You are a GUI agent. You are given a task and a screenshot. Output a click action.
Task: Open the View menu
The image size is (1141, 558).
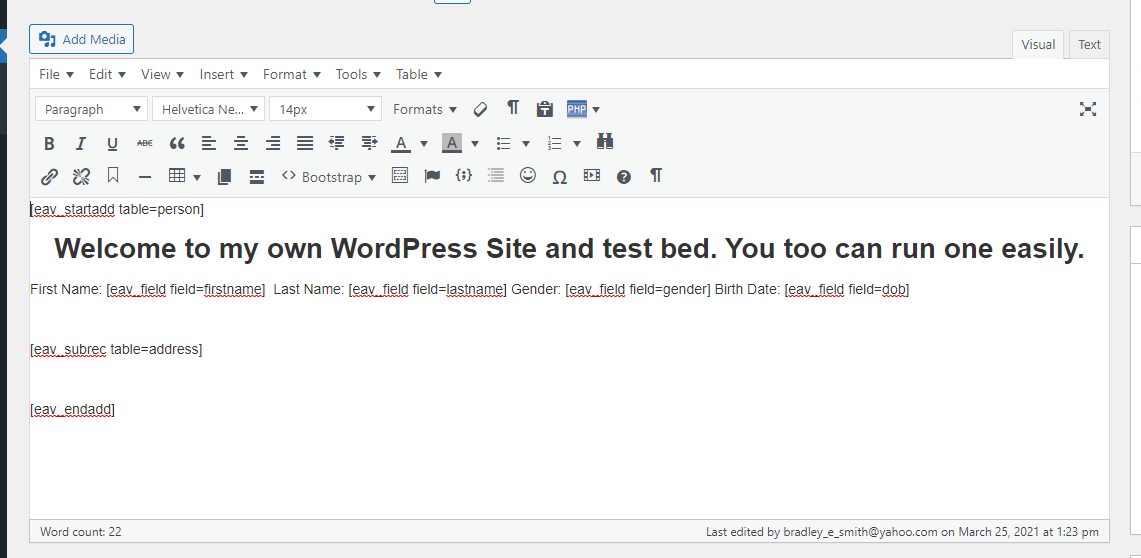pyautogui.click(x=162, y=74)
